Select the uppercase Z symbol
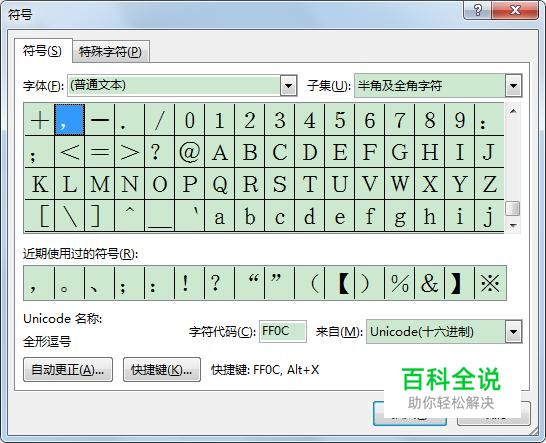Screen dimensions: 546x443 tap(489, 184)
